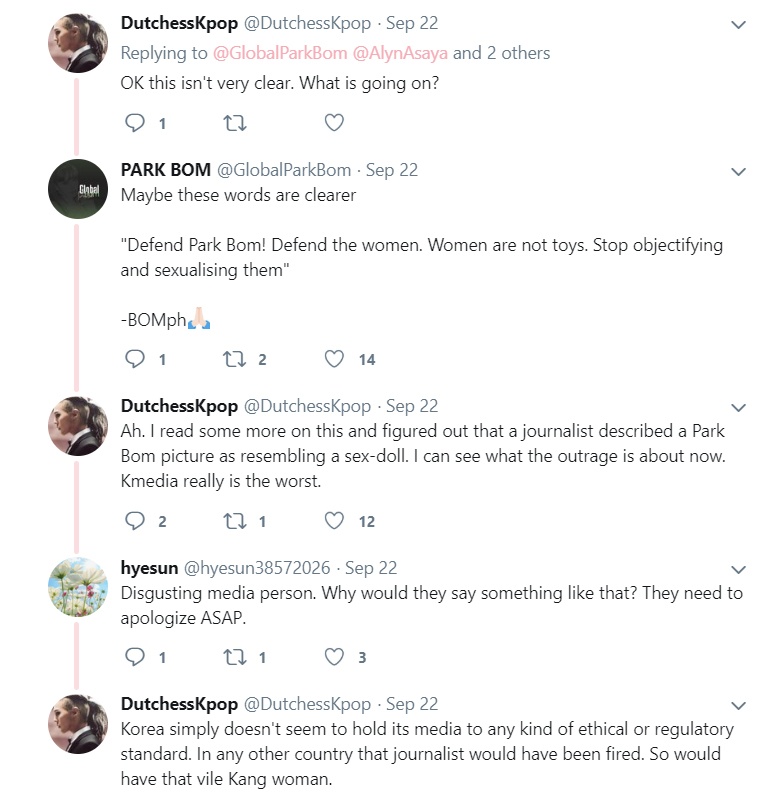Like PARK BOM's tweet with 14 likes
The height and width of the screenshot is (798, 767).
(335, 359)
